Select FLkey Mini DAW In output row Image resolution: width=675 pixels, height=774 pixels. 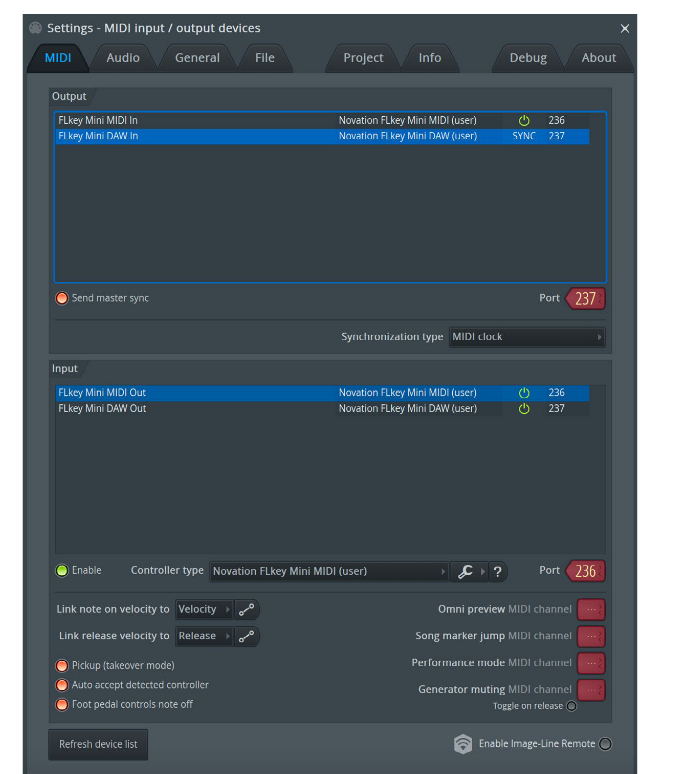pos(322,136)
